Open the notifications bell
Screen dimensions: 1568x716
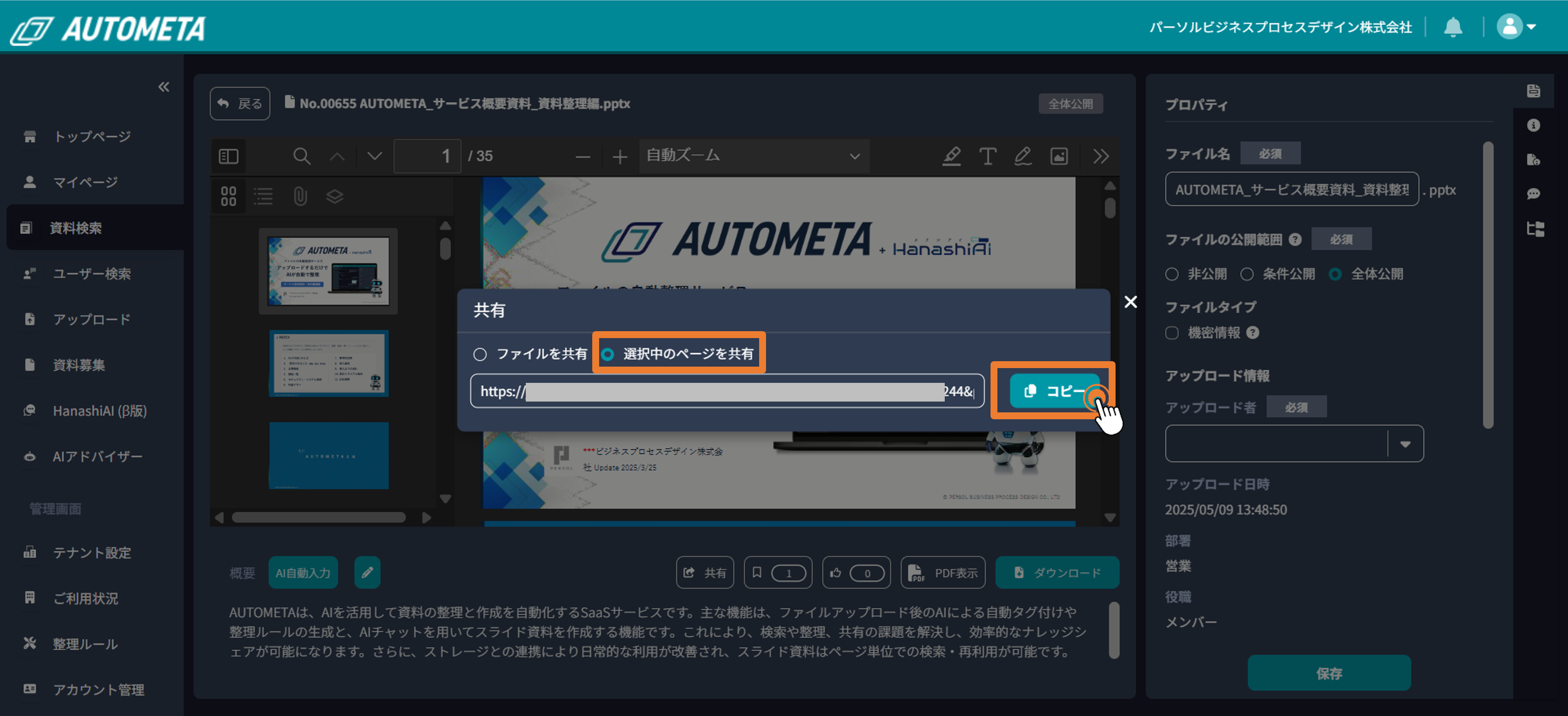[x=1453, y=27]
